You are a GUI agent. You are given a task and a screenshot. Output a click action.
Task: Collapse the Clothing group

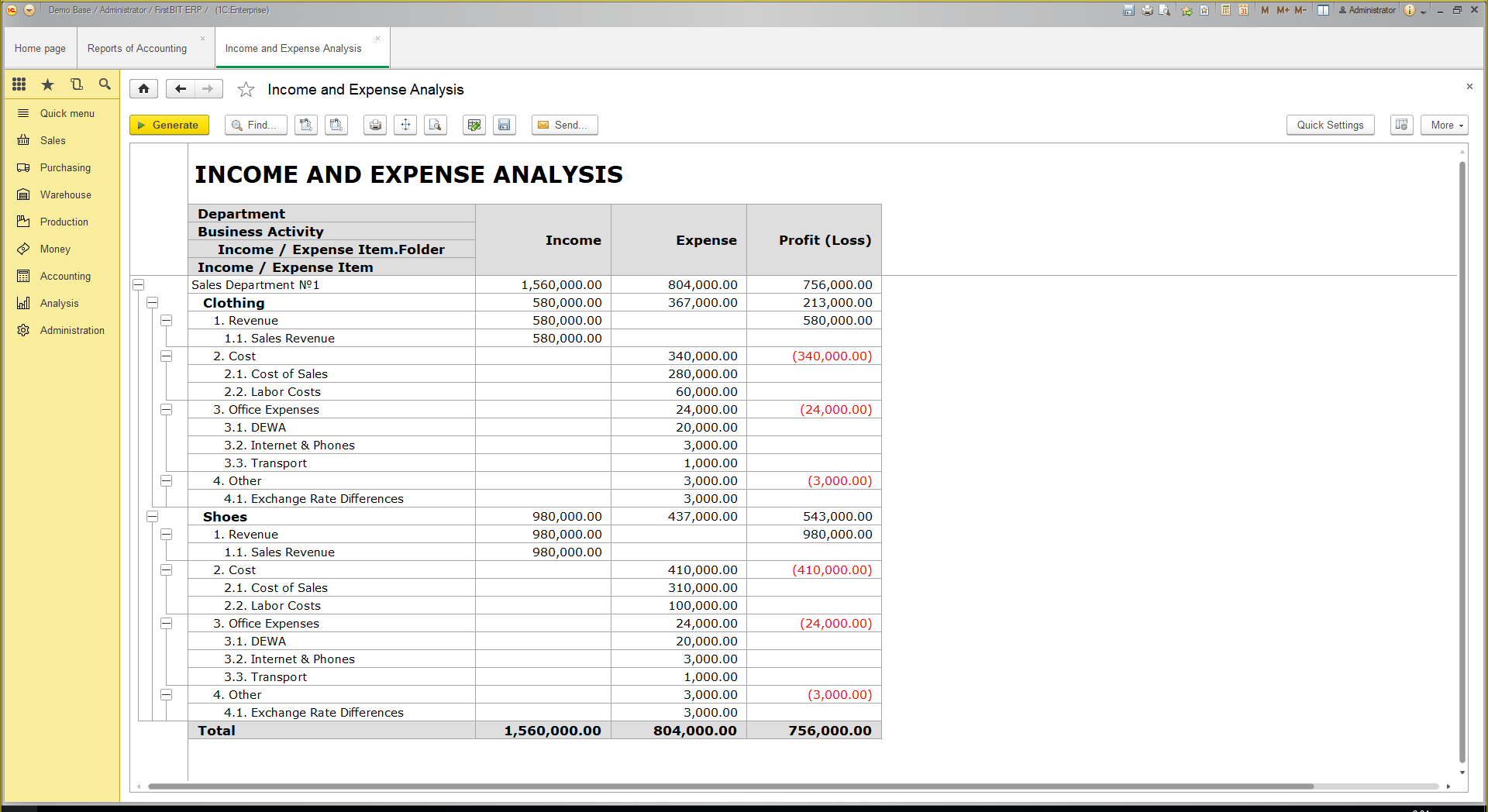(x=153, y=303)
